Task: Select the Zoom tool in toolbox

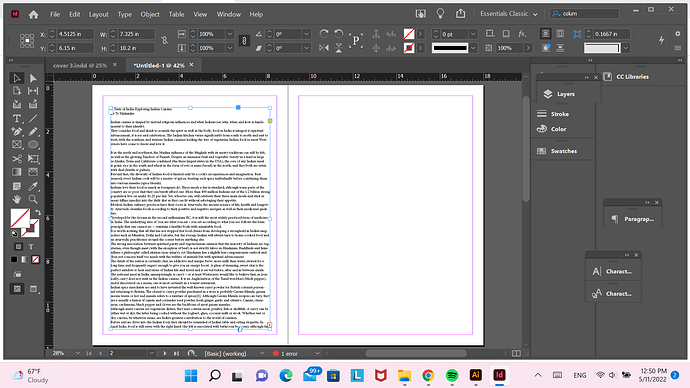Action: [33, 199]
